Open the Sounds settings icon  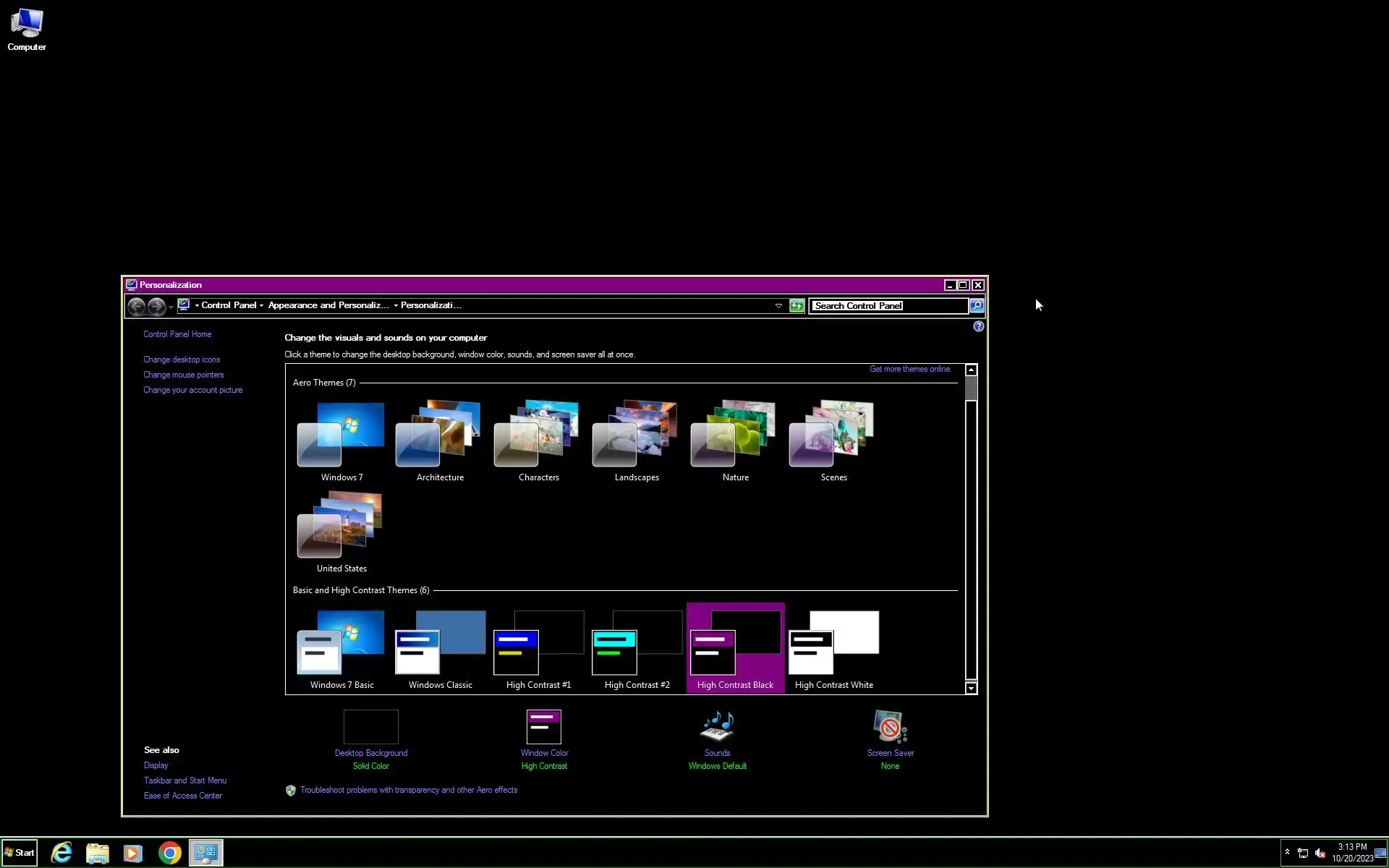coord(717,727)
